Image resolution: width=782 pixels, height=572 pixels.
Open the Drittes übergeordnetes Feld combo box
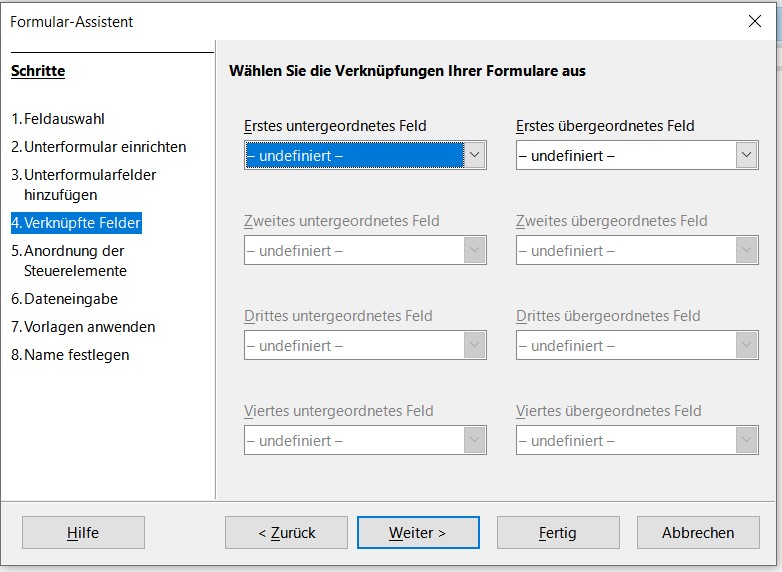(637, 346)
